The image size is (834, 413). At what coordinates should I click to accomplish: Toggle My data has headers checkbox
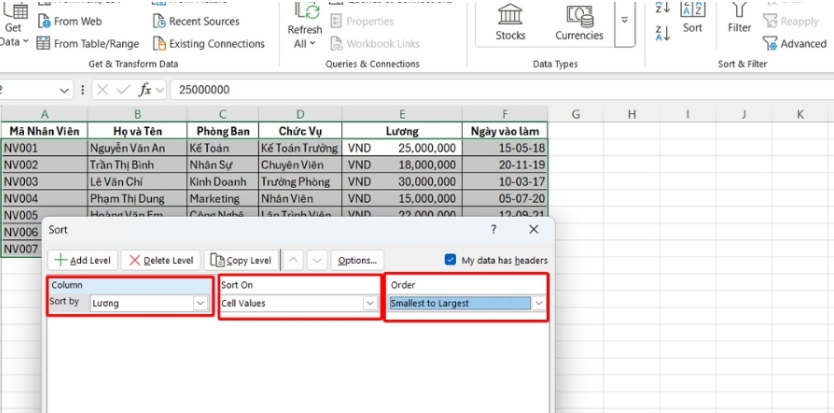click(x=450, y=260)
